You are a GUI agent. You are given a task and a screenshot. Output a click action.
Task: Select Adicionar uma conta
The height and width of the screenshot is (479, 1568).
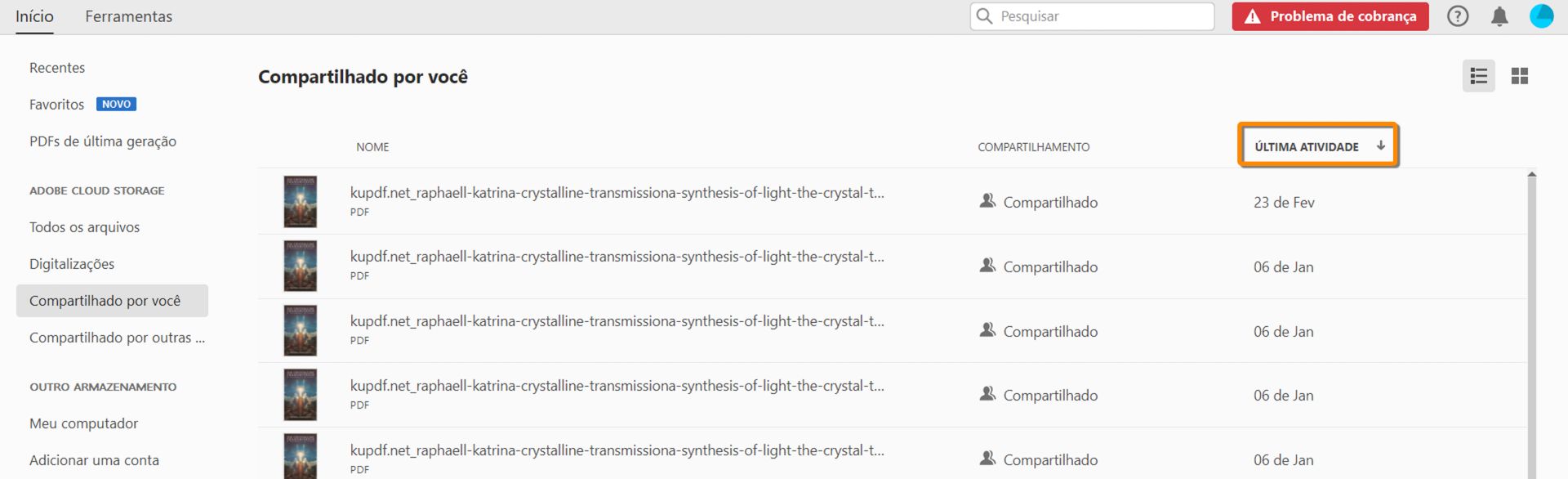[94, 460]
